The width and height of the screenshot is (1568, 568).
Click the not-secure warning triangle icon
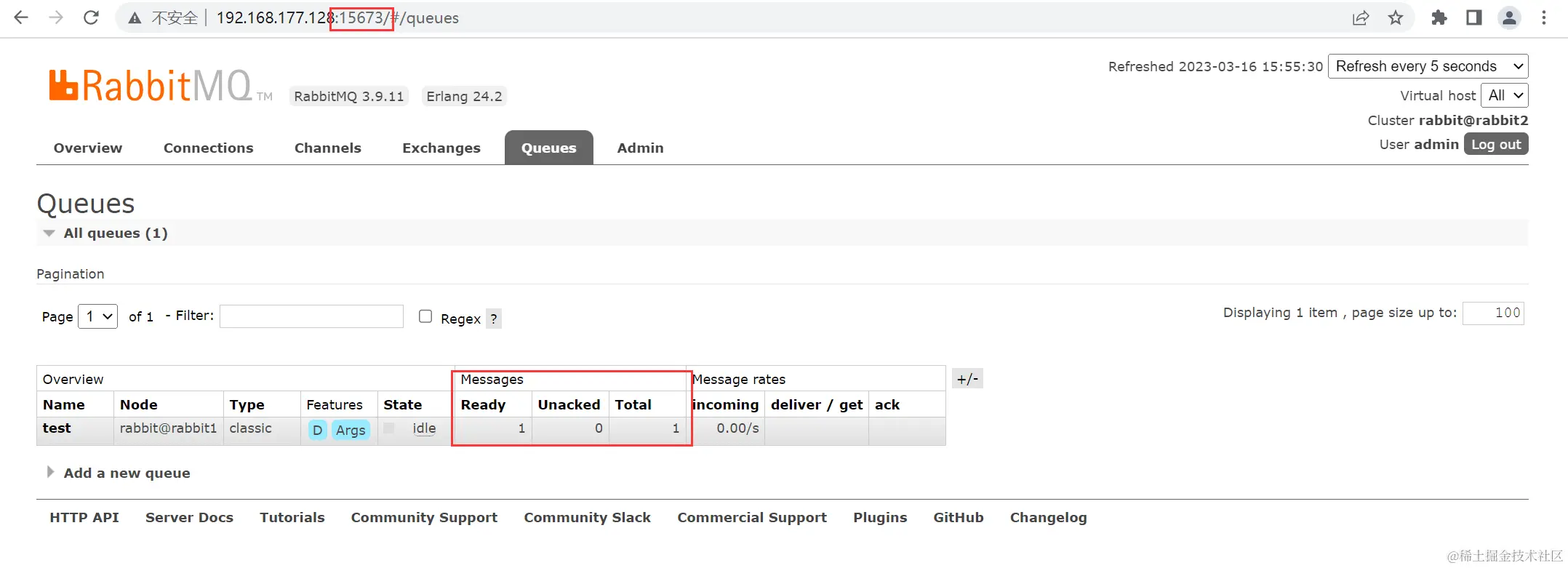pyautogui.click(x=135, y=18)
